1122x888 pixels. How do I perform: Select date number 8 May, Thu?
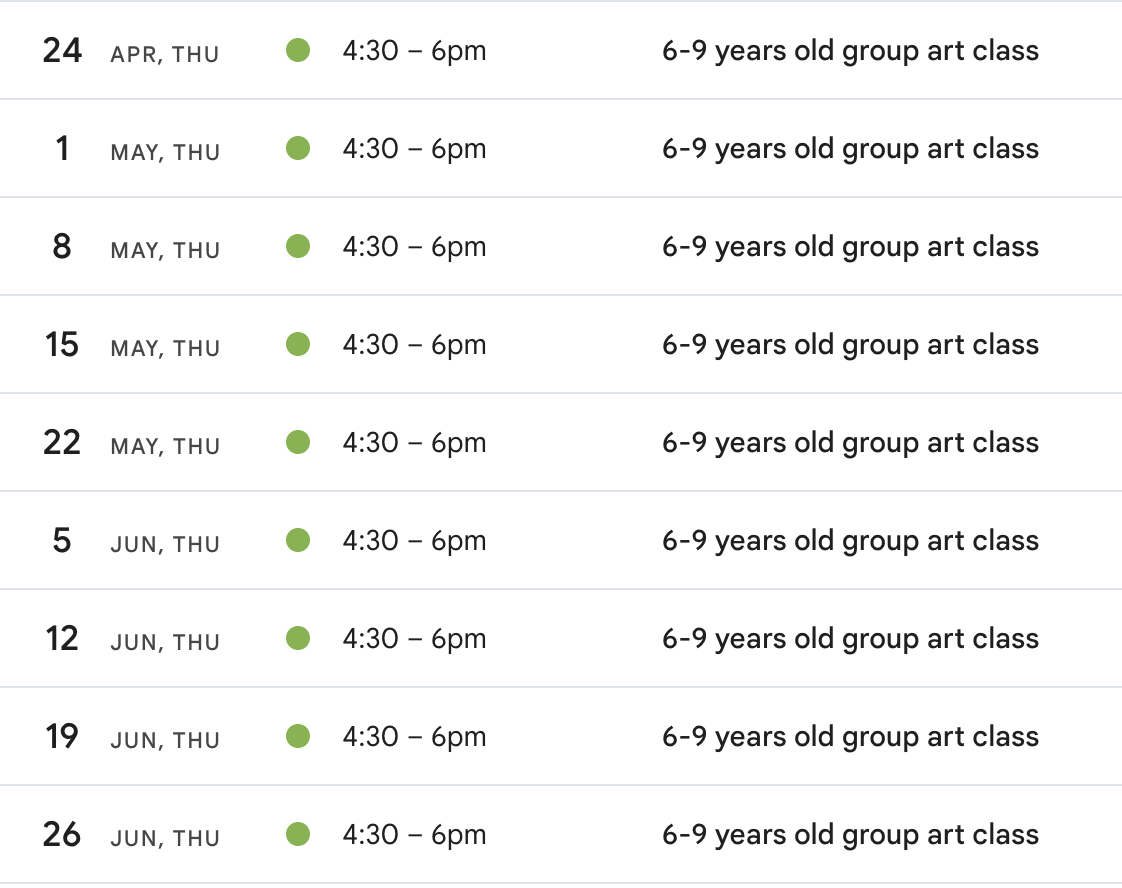(x=62, y=246)
